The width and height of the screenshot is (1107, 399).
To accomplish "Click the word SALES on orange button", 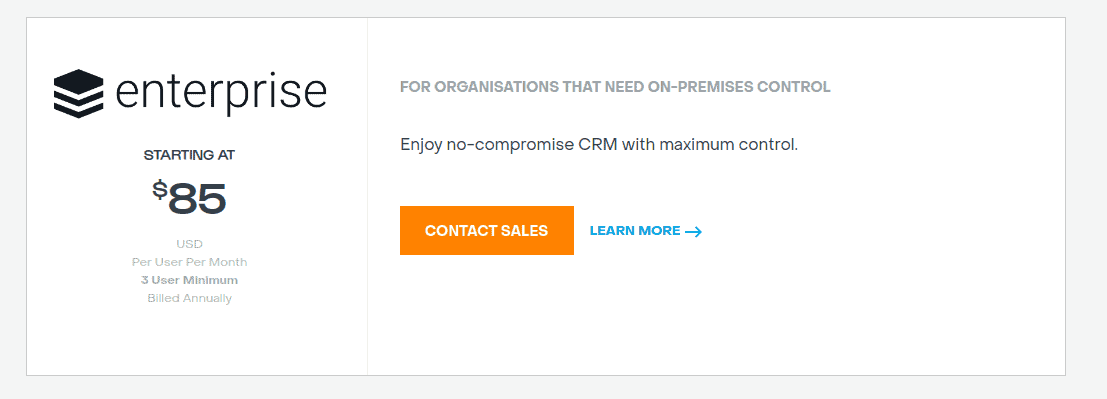I will [524, 231].
